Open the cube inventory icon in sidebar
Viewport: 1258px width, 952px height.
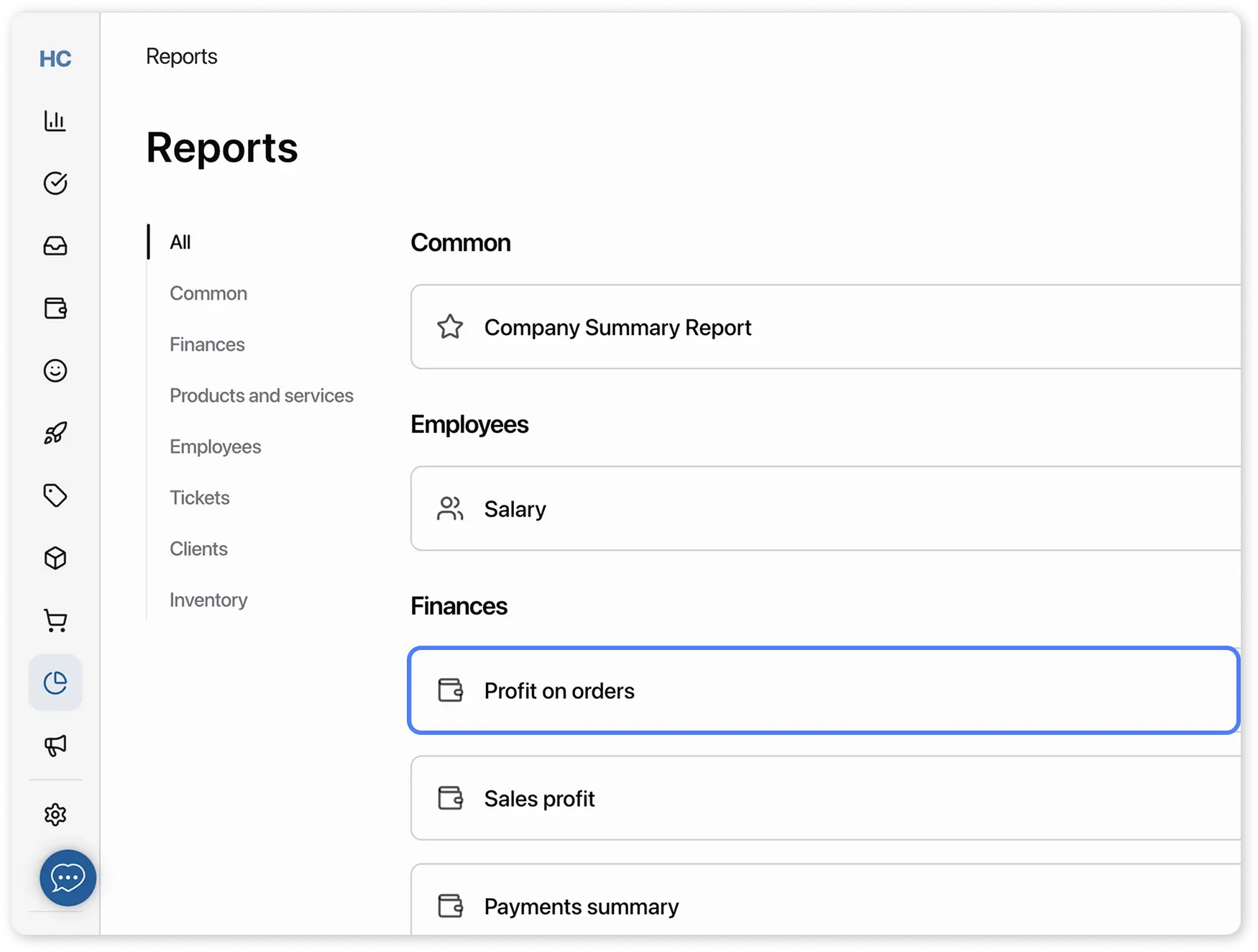[x=55, y=558]
